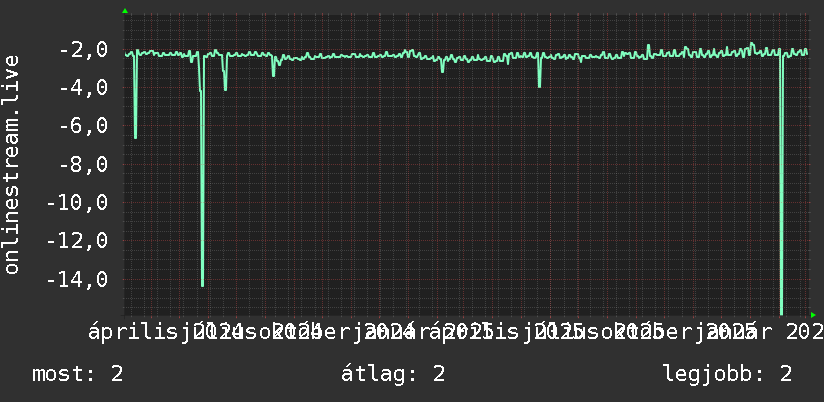
Task: Click the -4,0 y-axis label
Action: (x=84, y=88)
